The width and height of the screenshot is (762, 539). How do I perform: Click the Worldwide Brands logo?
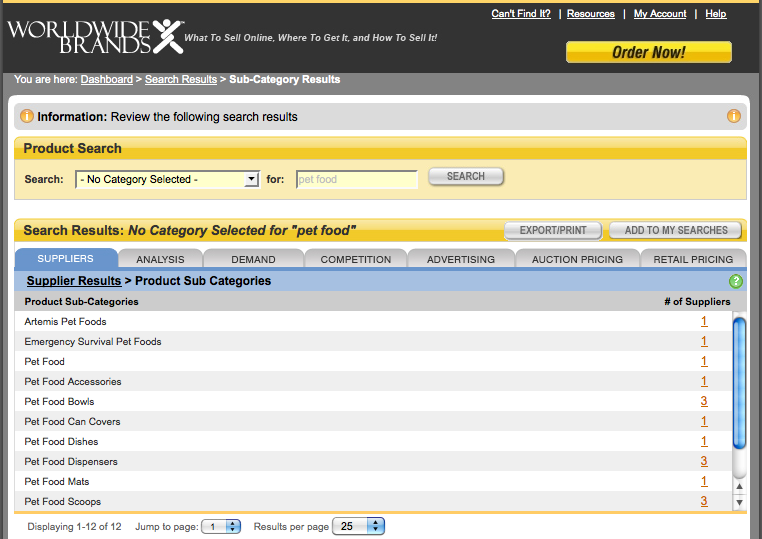click(95, 36)
